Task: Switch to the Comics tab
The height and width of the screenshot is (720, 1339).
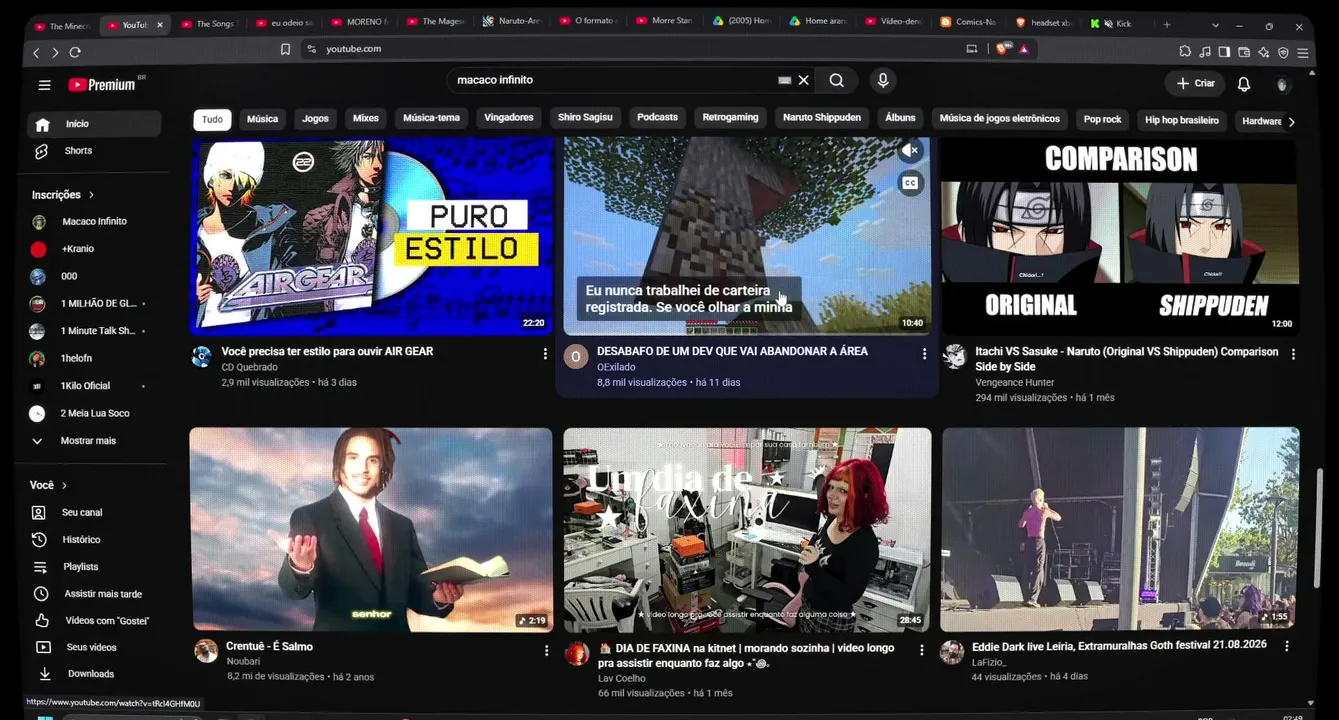Action: tap(968, 22)
